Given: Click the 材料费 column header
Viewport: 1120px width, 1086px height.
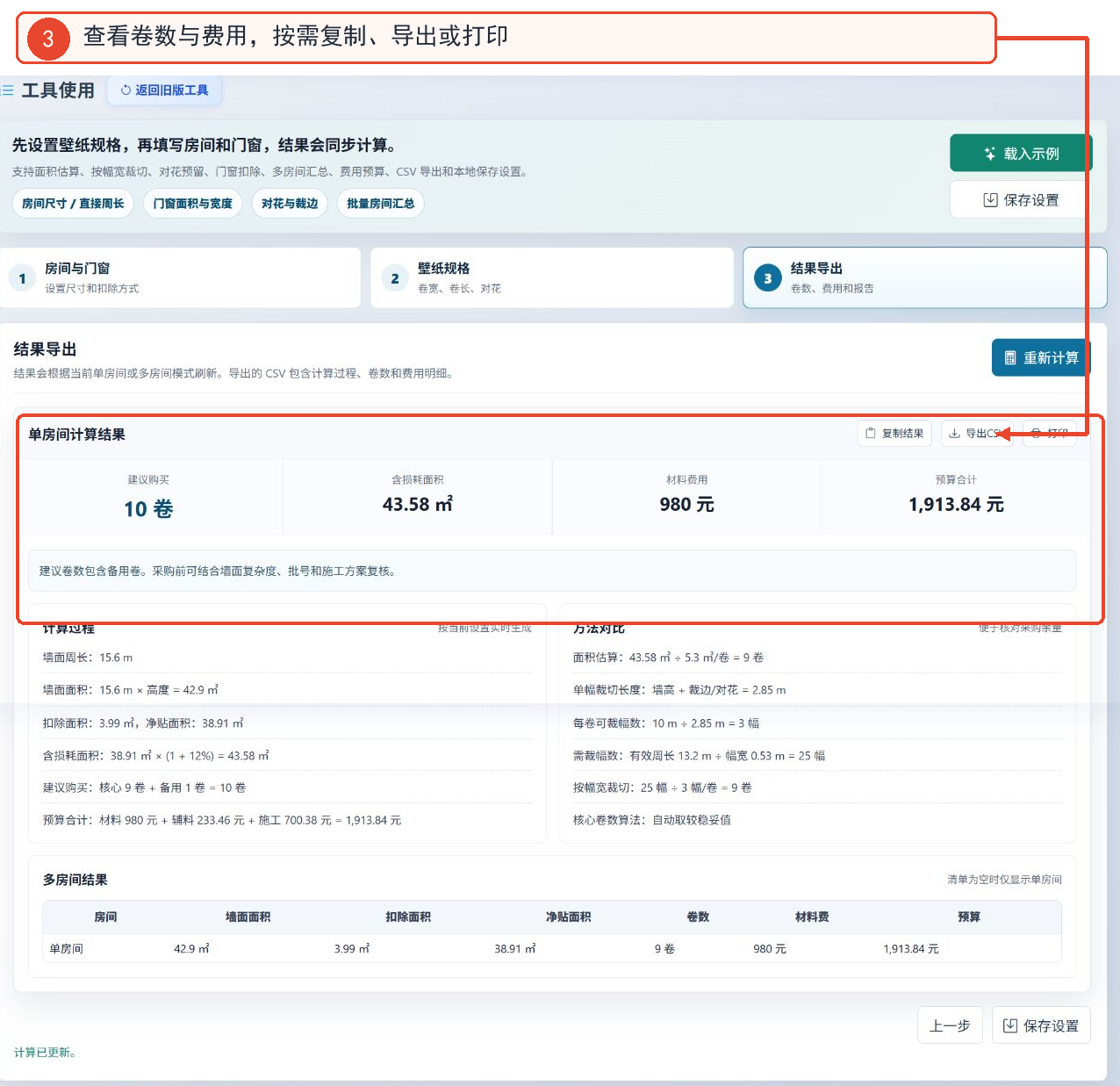Looking at the screenshot, I should click(812, 917).
